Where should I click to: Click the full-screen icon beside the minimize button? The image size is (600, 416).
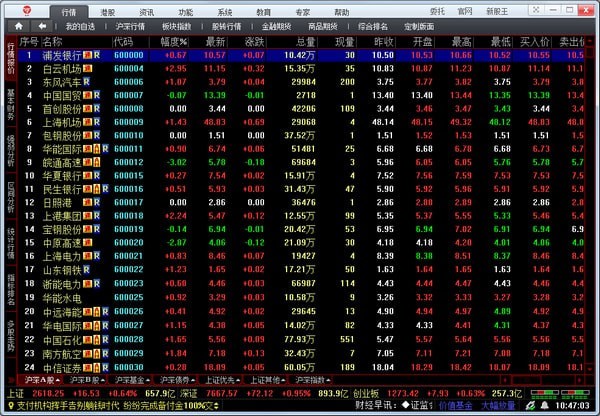coord(536,10)
